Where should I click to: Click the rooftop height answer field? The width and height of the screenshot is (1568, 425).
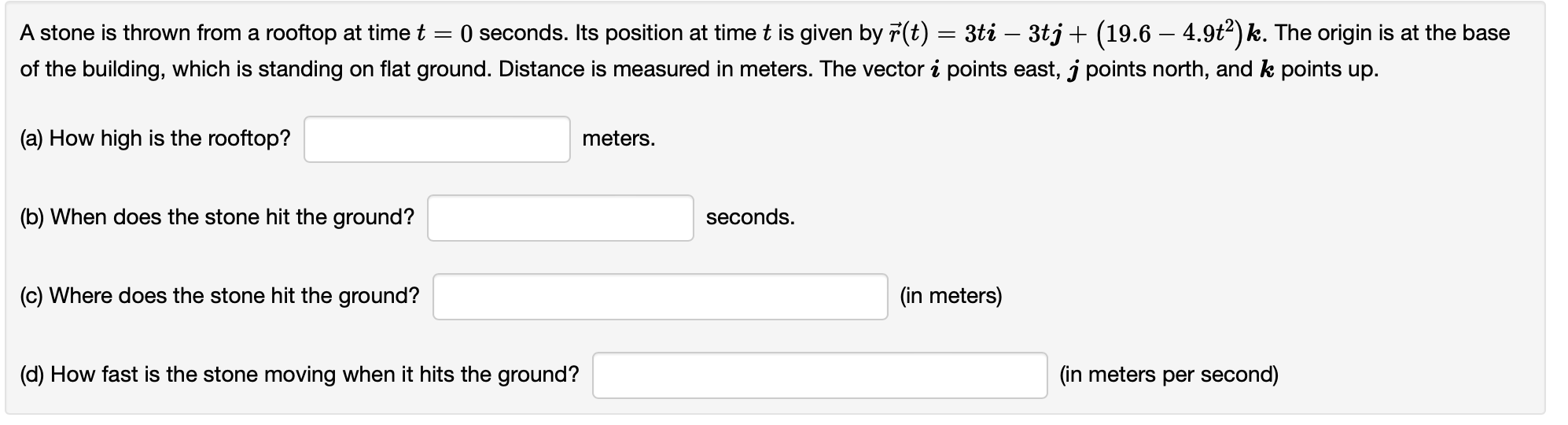coord(437,139)
